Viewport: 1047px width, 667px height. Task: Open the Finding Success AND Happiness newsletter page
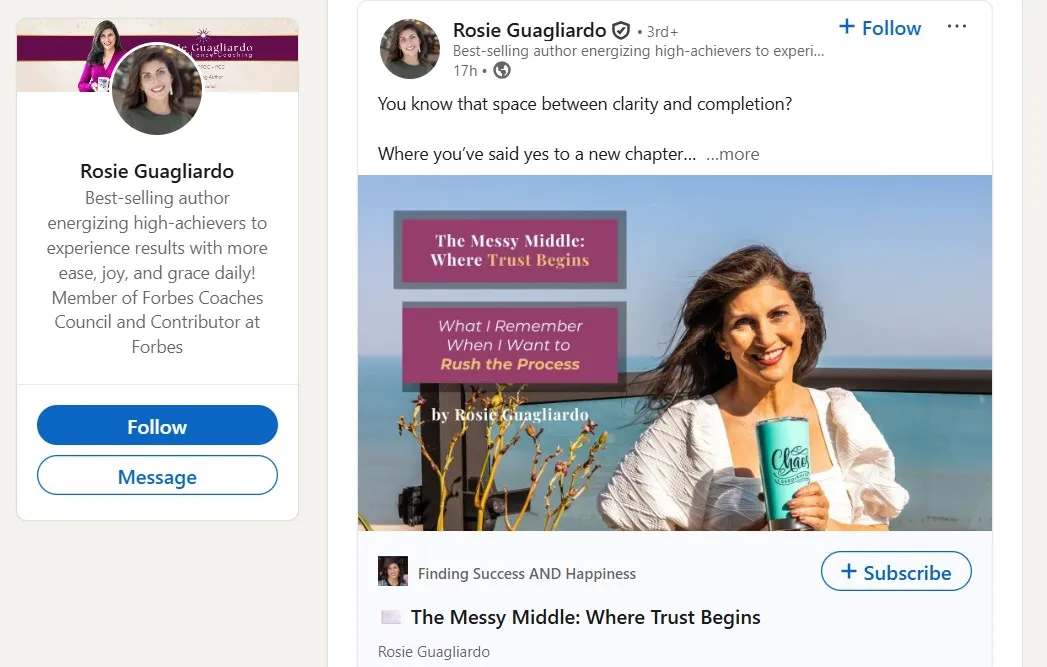526,573
